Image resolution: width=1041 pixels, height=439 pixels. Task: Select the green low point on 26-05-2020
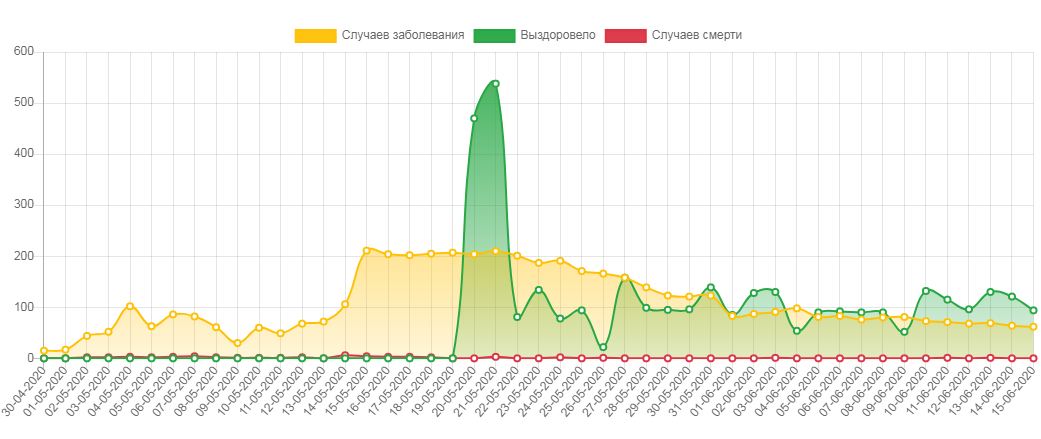pyautogui.click(x=603, y=347)
